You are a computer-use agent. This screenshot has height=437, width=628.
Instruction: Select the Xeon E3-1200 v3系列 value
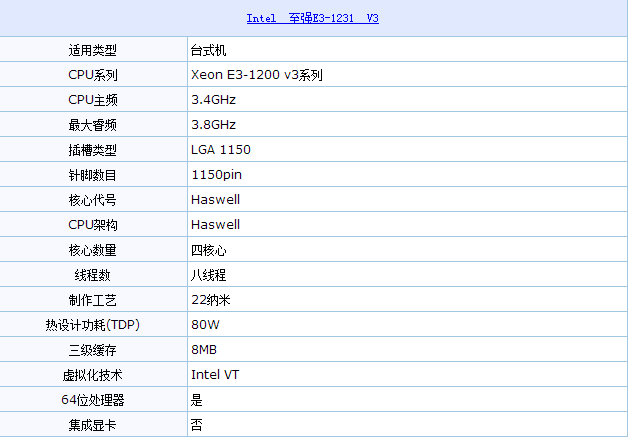coord(257,75)
